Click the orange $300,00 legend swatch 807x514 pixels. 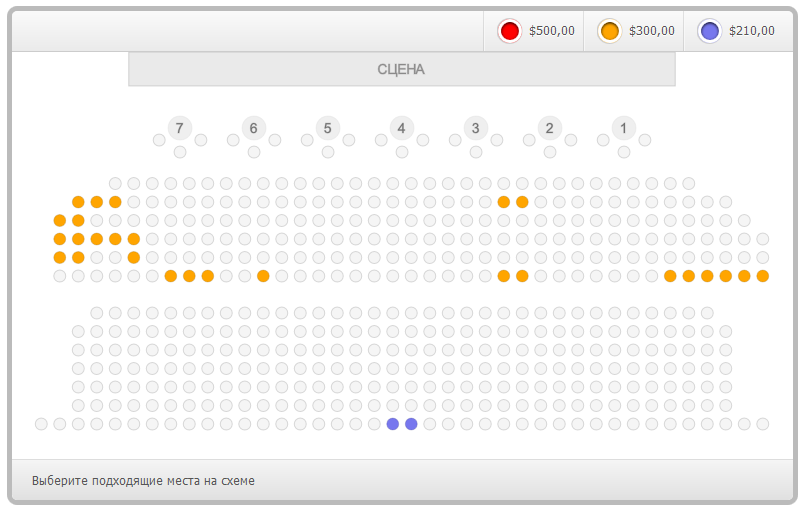click(x=610, y=31)
